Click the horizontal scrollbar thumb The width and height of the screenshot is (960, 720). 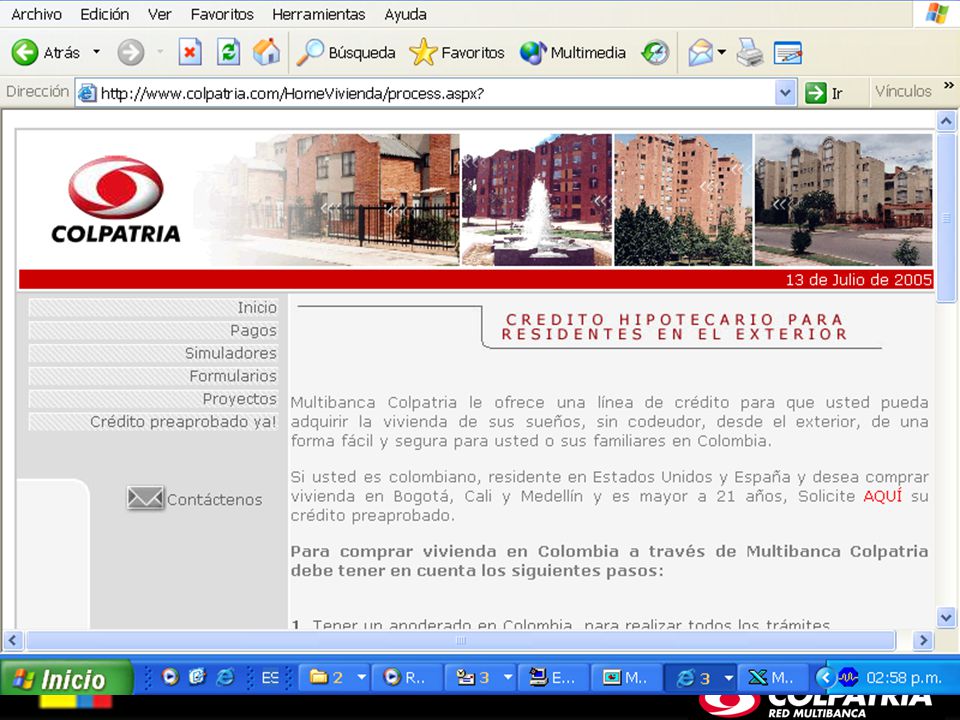(x=460, y=641)
